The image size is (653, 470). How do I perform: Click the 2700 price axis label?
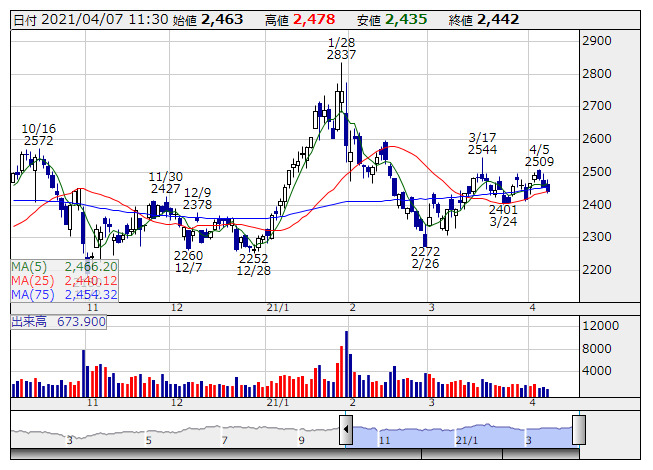(597, 106)
